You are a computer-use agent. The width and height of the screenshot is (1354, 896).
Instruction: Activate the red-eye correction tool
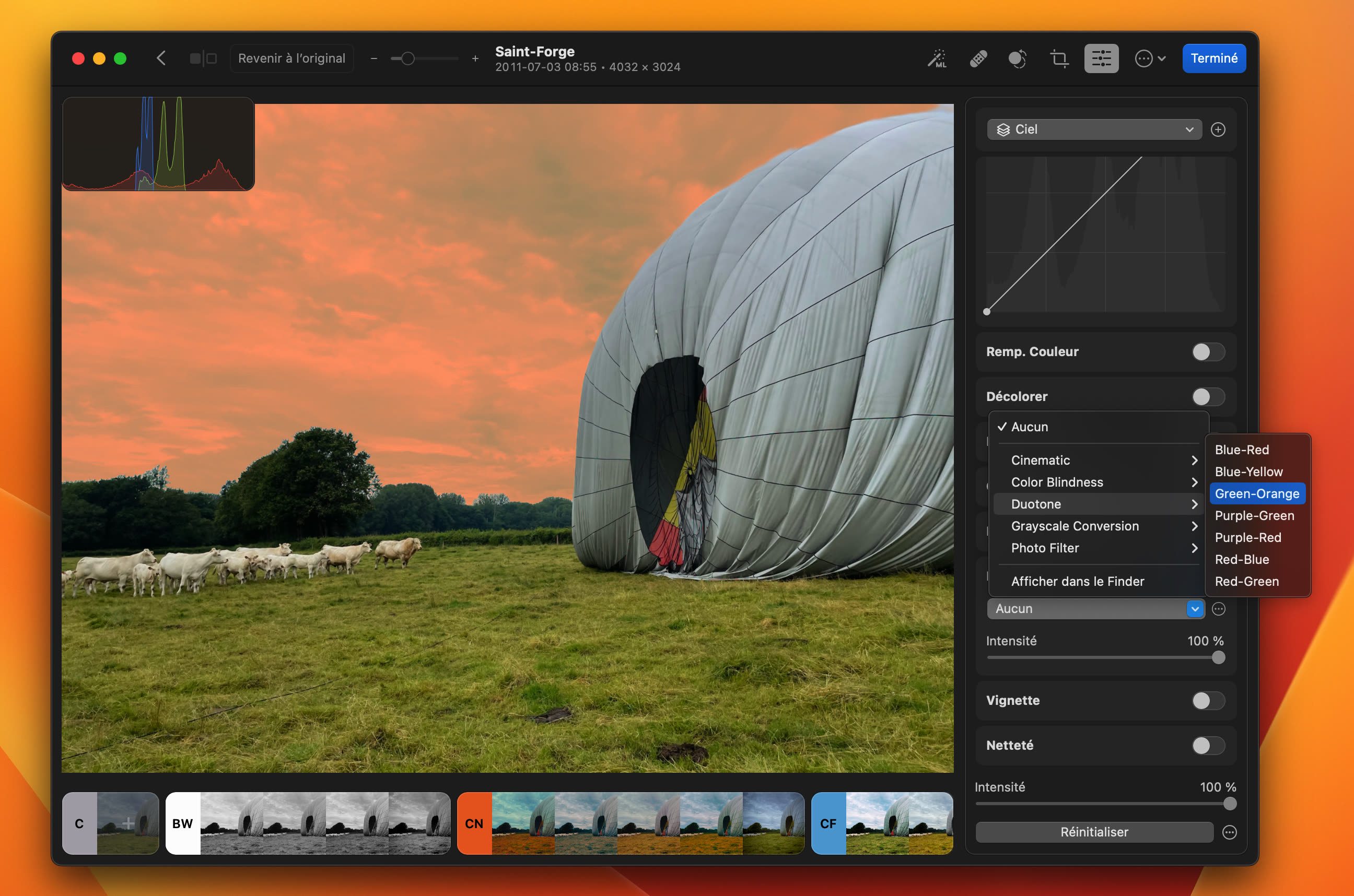(1019, 58)
